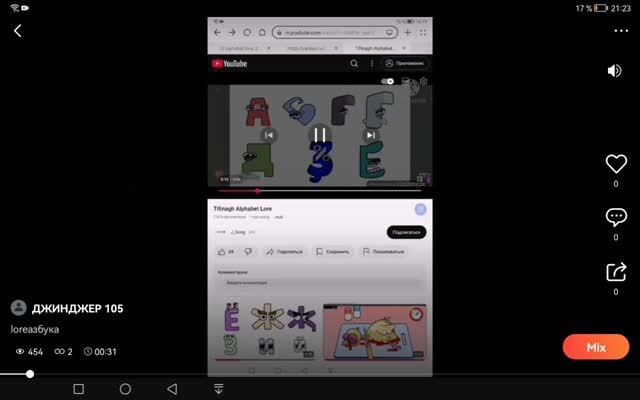Click the playback progress slider handle

[29, 374]
